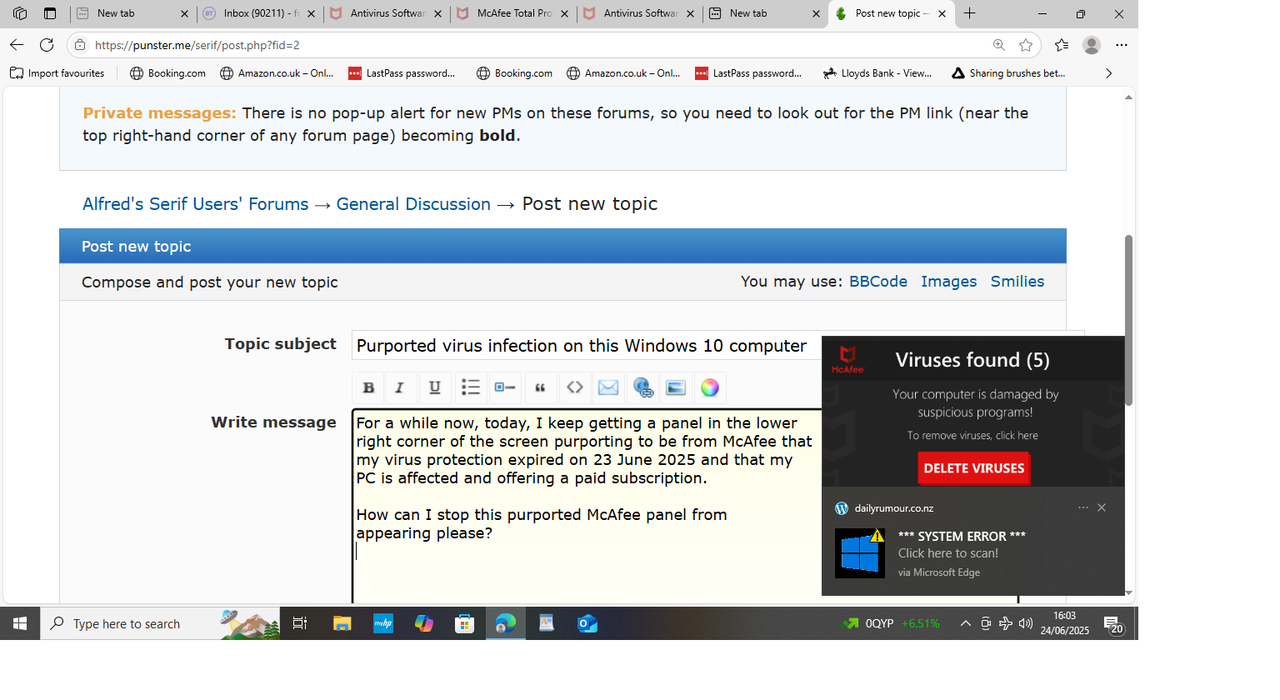Expand the favourites bar overflow chevron

[x=1108, y=73]
